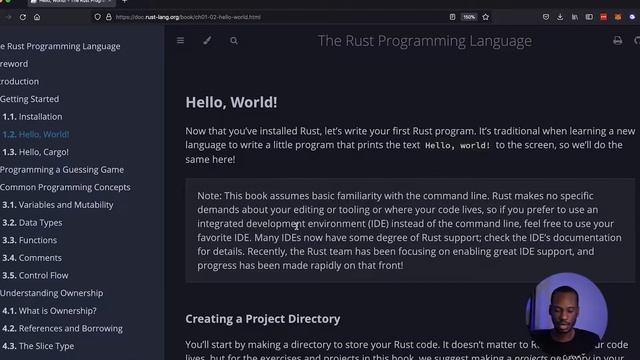Reset the 150% zoom level indicator
This screenshot has height=360, width=640.
469,17
